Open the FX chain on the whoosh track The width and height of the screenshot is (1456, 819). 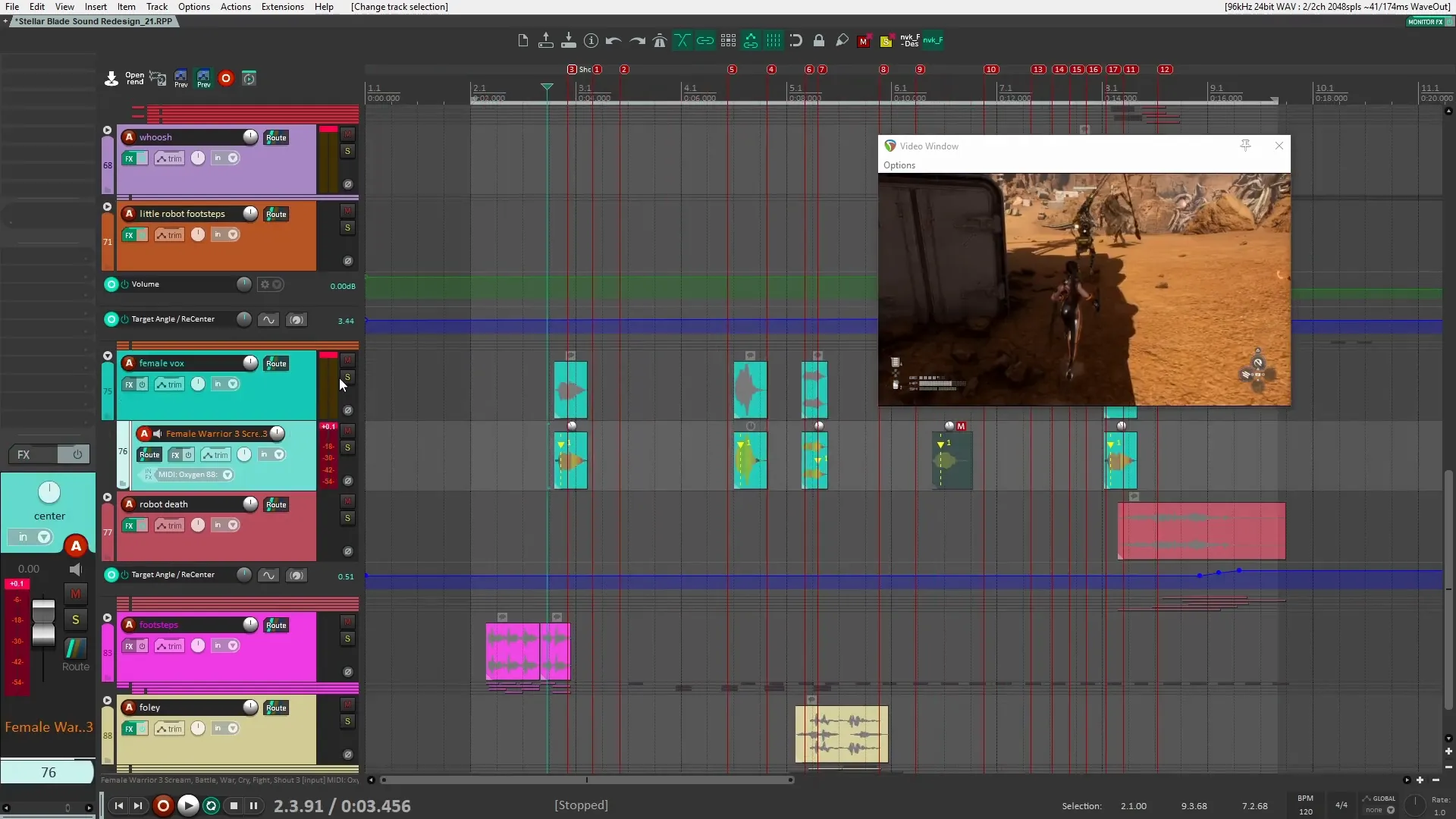coord(130,158)
